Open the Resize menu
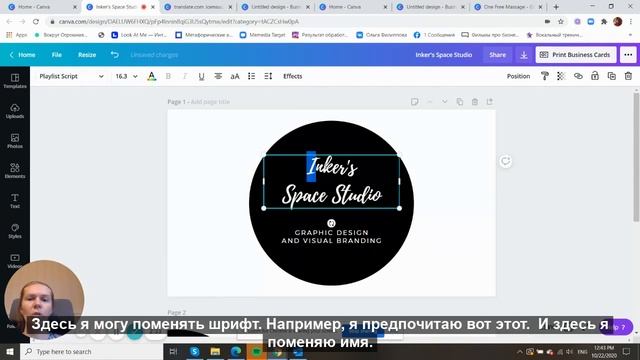The height and width of the screenshot is (360, 640). pos(87,55)
